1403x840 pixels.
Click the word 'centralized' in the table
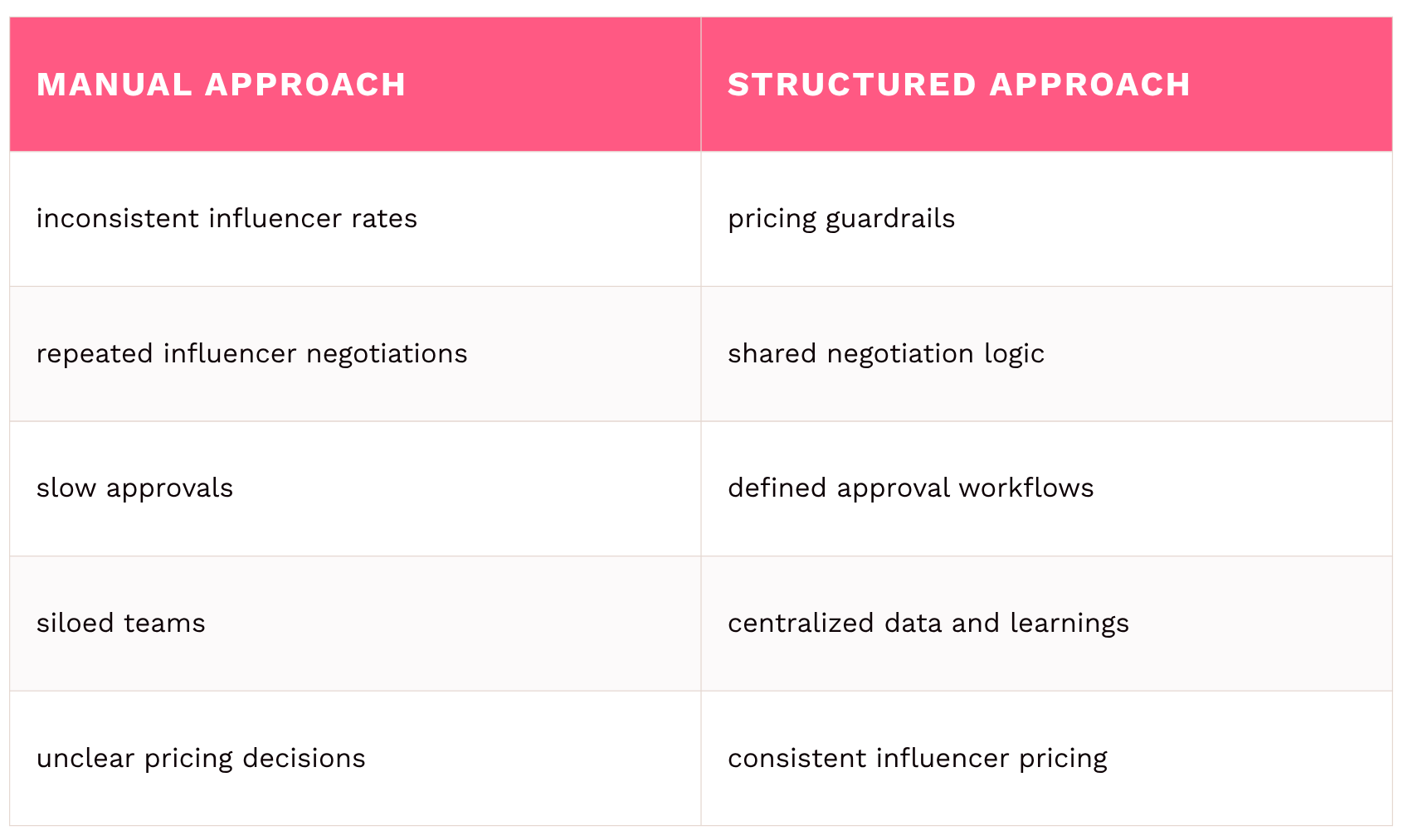click(801, 624)
